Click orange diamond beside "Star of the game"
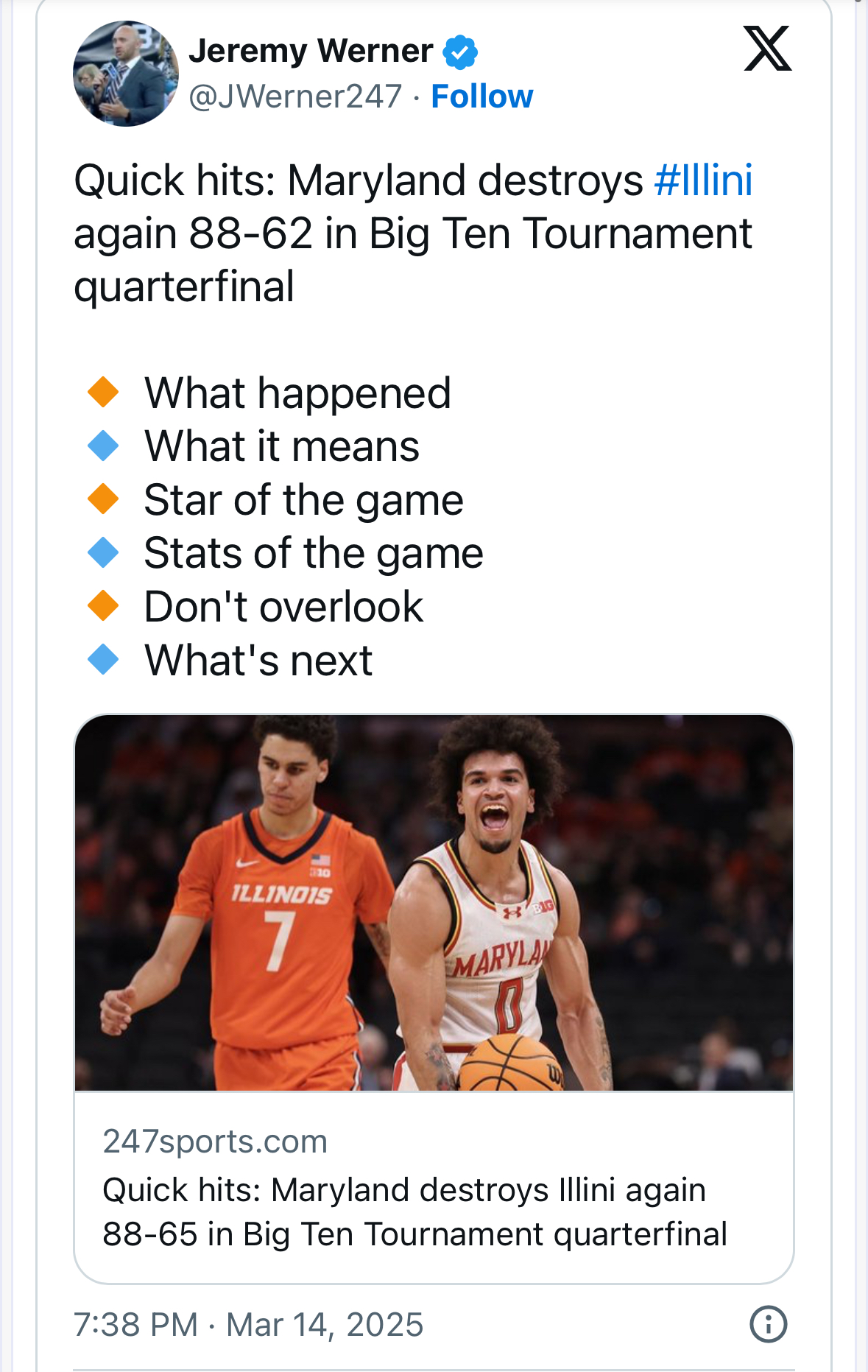This screenshot has width=868, height=1372. coord(103,499)
